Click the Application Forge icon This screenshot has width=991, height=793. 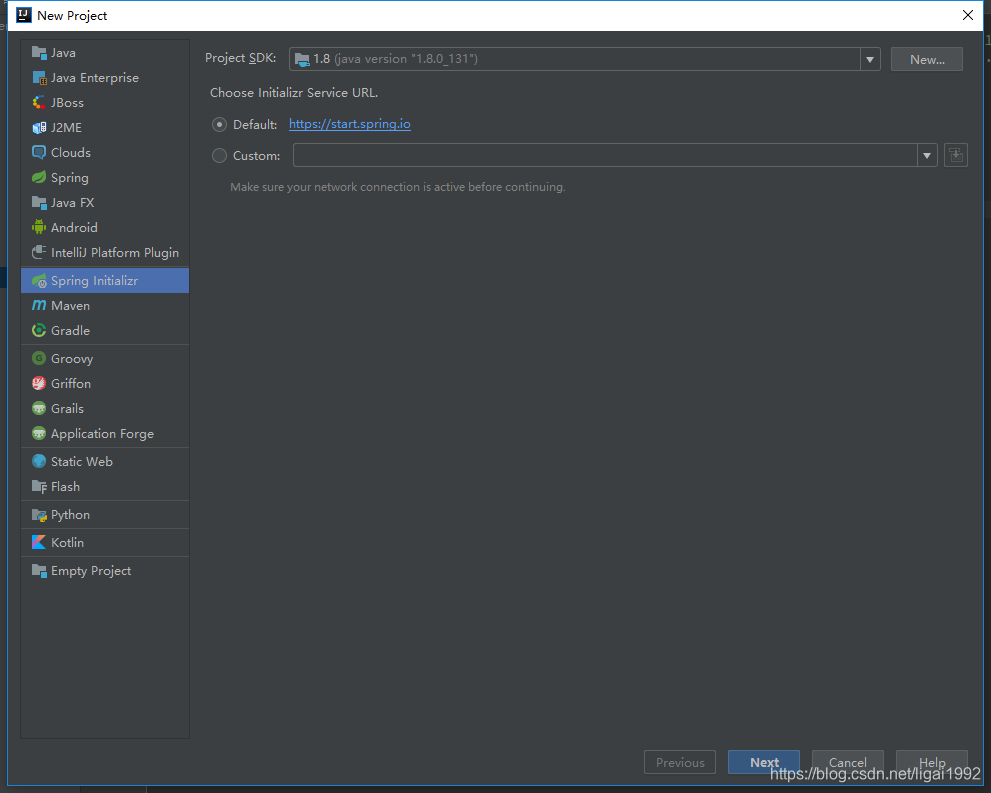[x=39, y=433]
